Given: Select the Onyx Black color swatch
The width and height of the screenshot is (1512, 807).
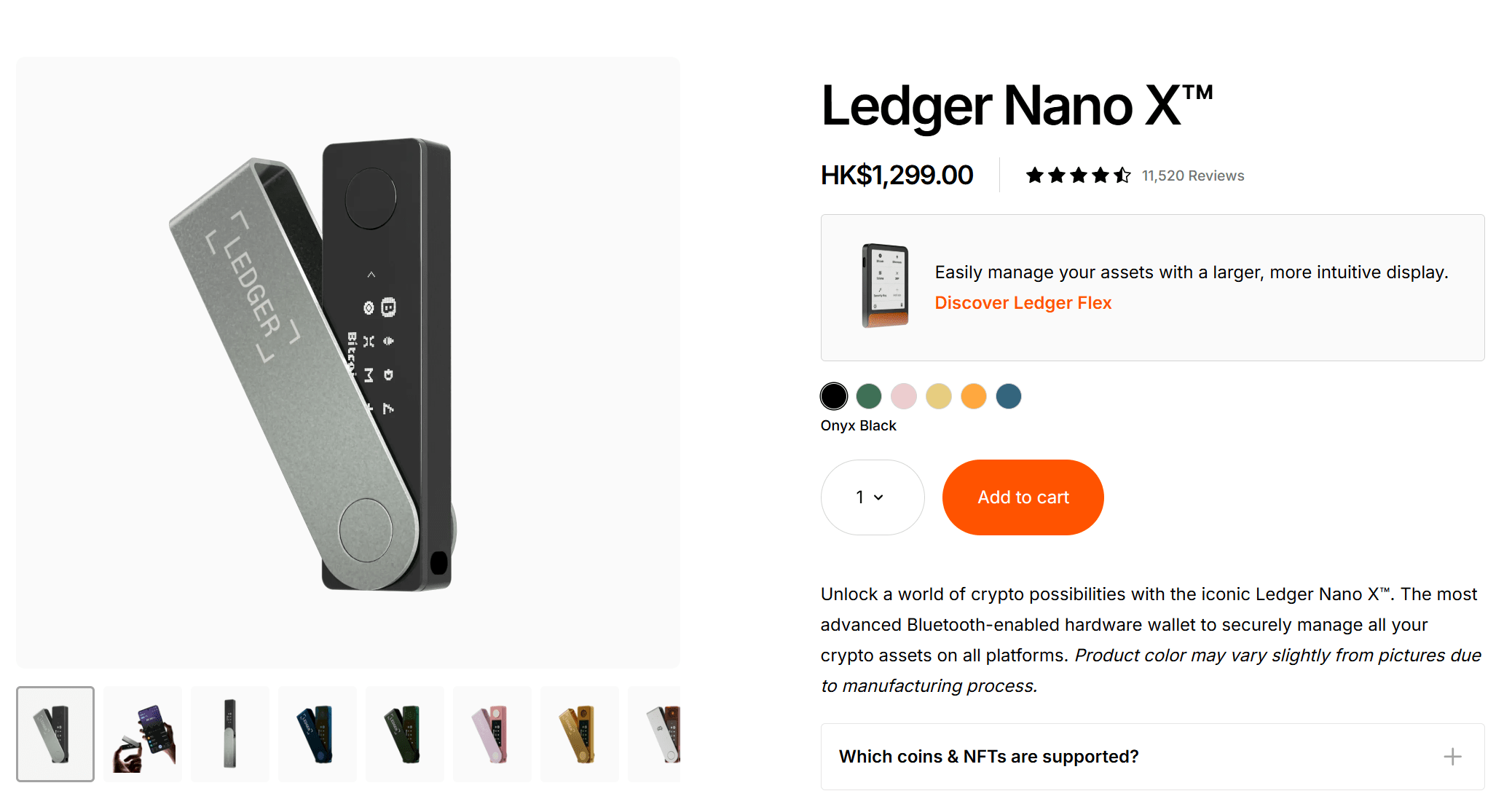Looking at the screenshot, I should click(834, 396).
